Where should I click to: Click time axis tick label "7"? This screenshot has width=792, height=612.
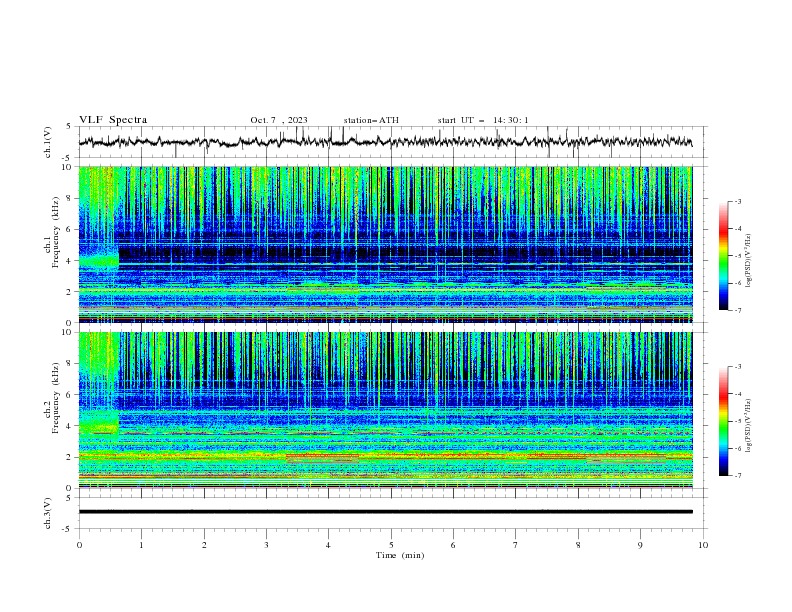tap(516, 545)
